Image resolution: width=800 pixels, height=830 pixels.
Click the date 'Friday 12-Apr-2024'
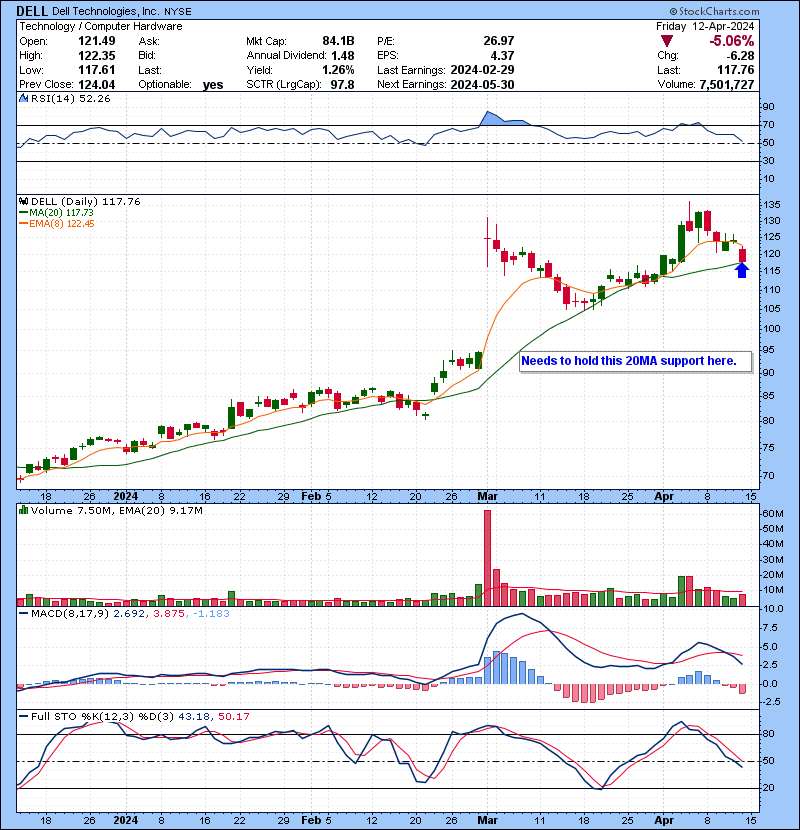coord(705,26)
